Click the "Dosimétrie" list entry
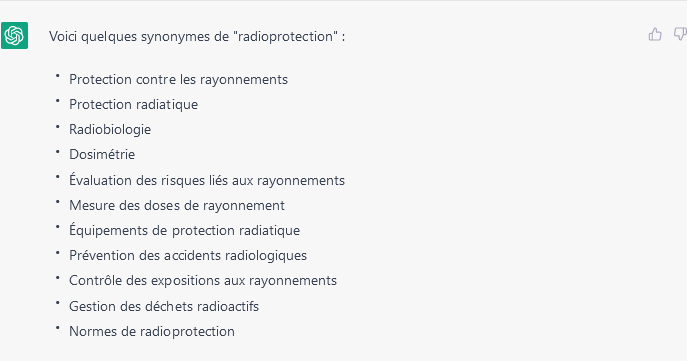Image resolution: width=687 pixels, height=361 pixels. (102, 155)
